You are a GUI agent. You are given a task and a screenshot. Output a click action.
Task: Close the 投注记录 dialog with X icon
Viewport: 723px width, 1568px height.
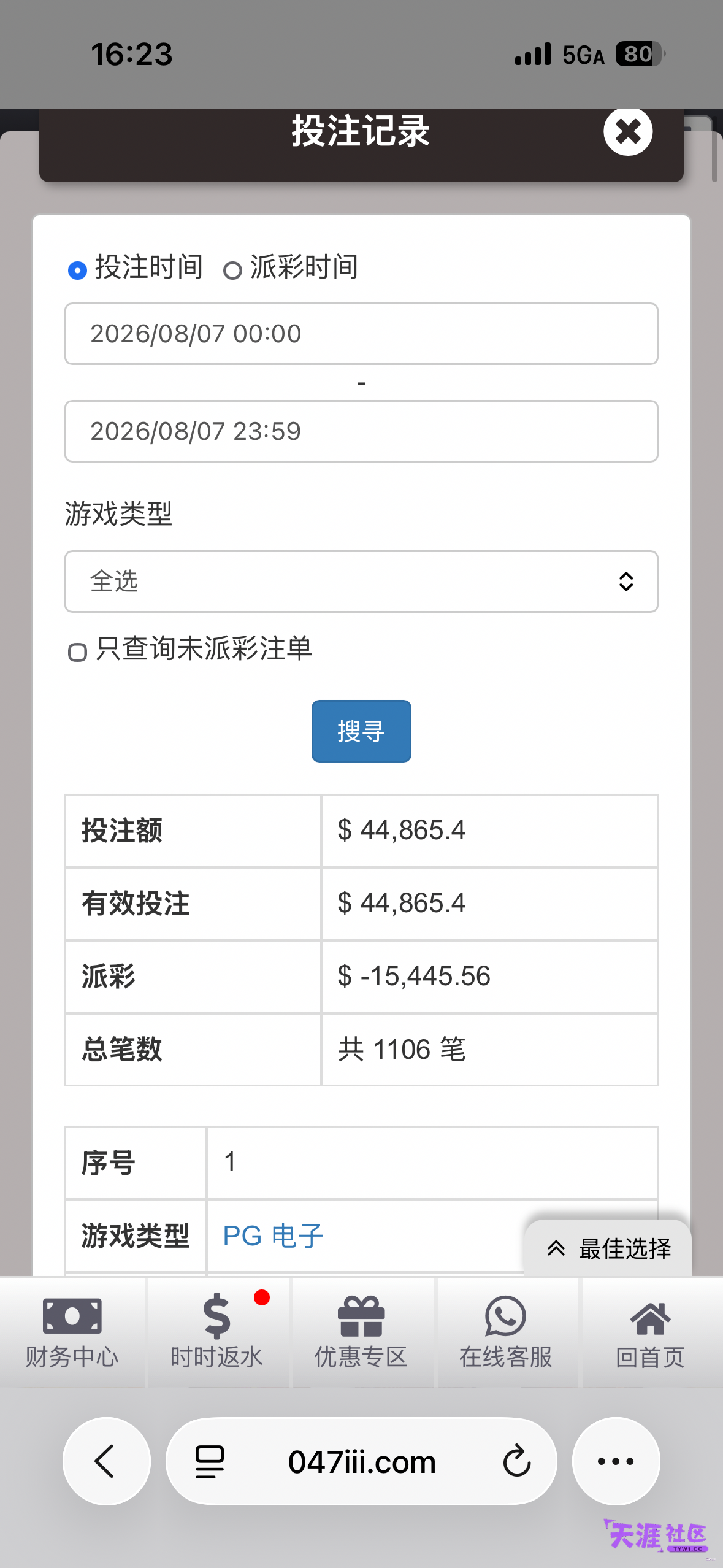point(628,131)
